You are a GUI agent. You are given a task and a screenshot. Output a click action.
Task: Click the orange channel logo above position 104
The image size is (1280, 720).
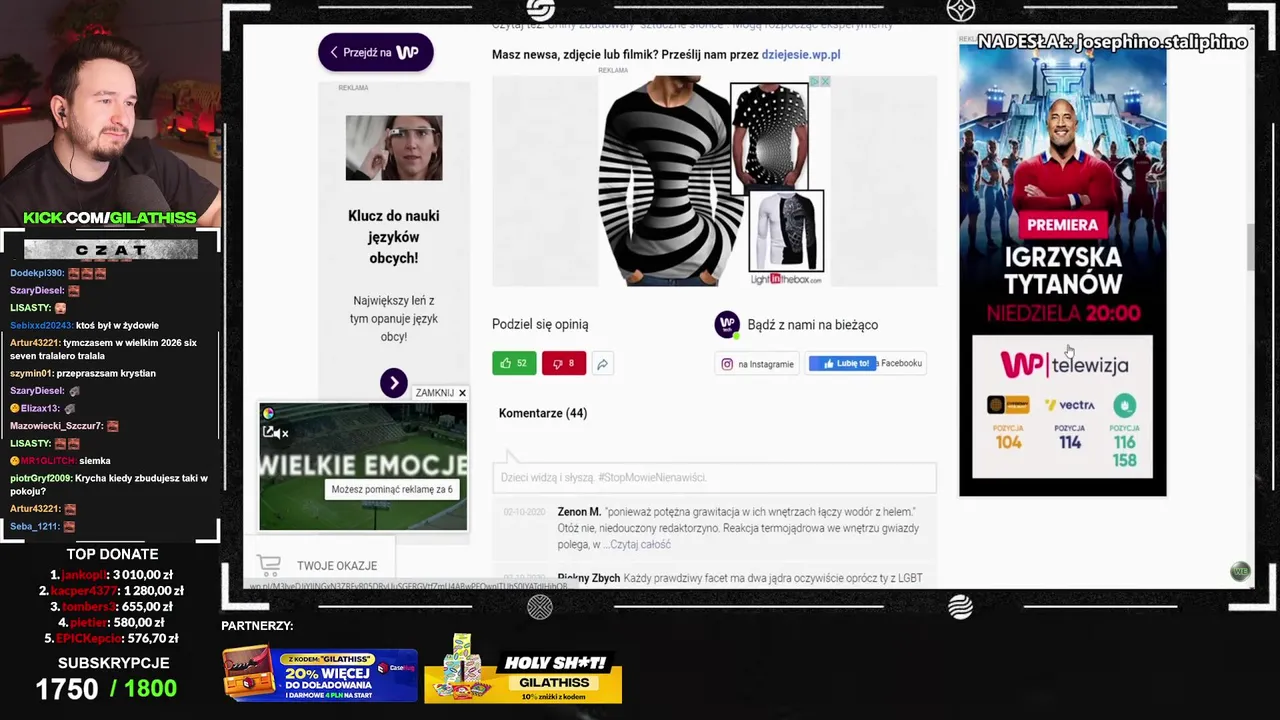1008,405
